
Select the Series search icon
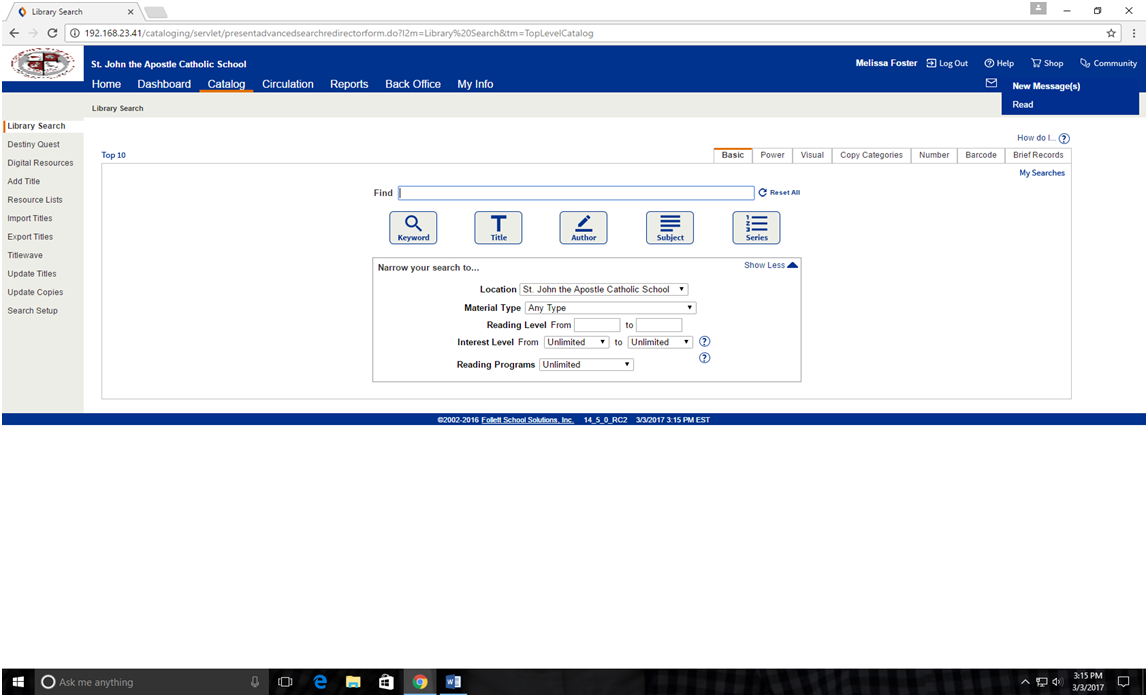point(755,227)
